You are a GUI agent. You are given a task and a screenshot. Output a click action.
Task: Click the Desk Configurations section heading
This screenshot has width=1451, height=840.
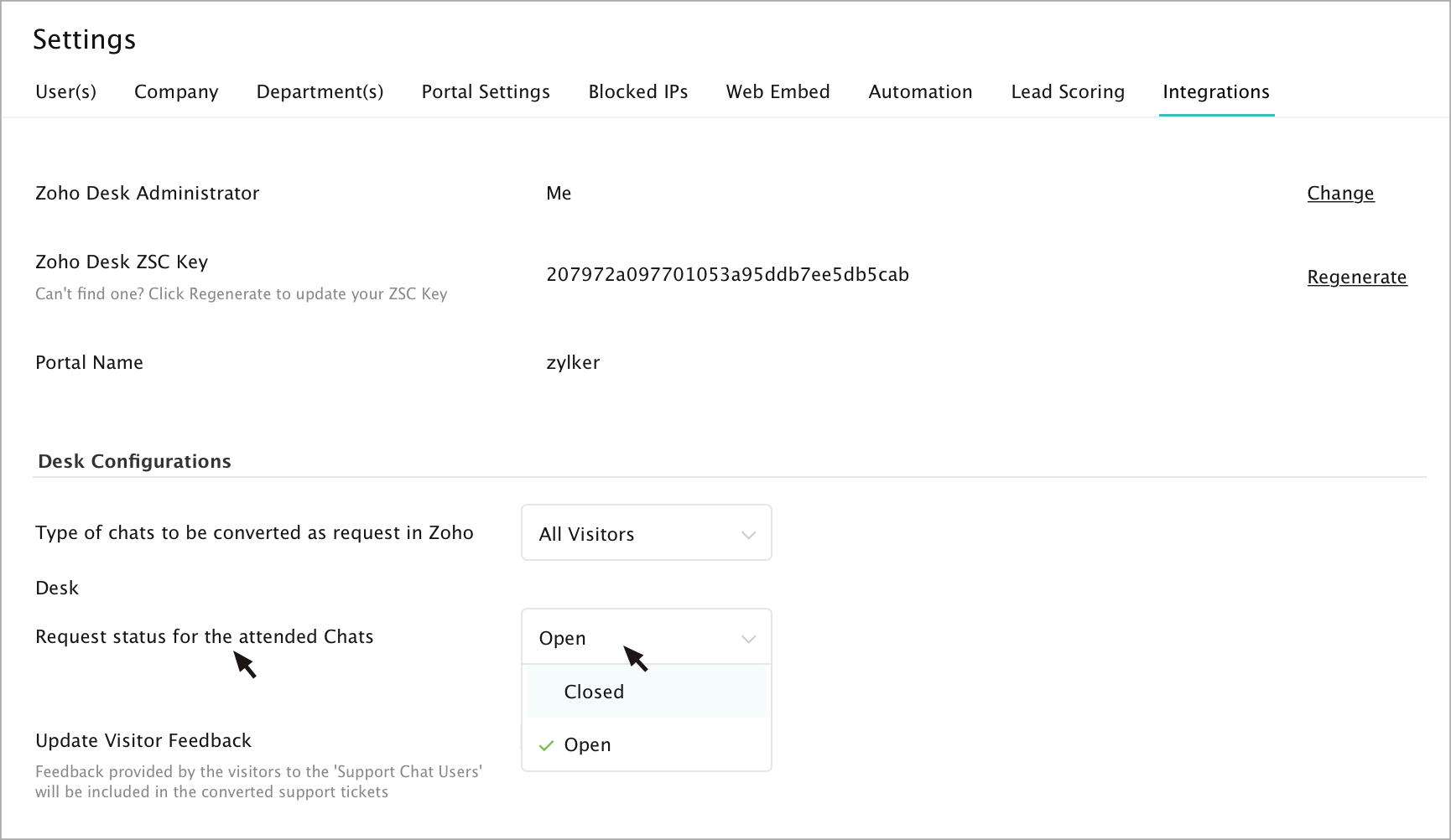(134, 462)
